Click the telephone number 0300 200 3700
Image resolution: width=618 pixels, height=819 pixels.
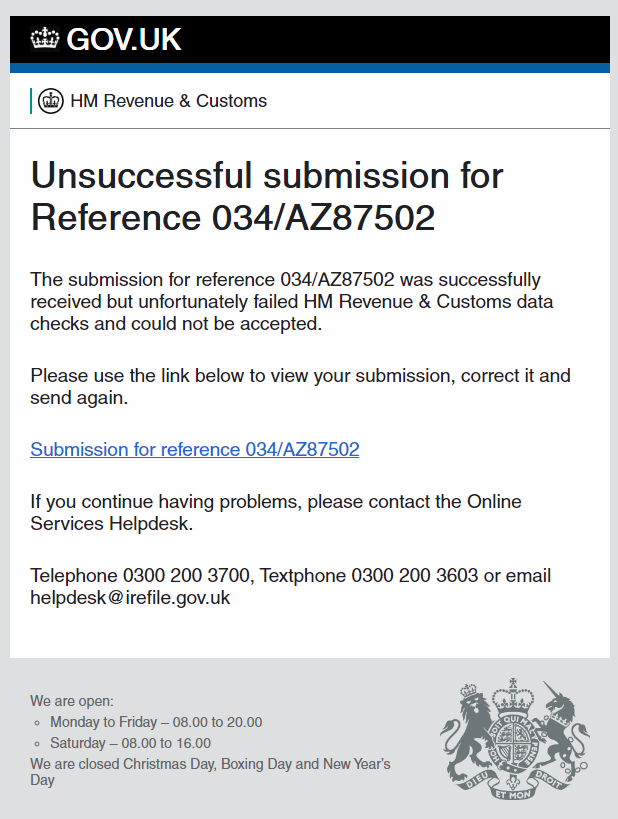186,575
